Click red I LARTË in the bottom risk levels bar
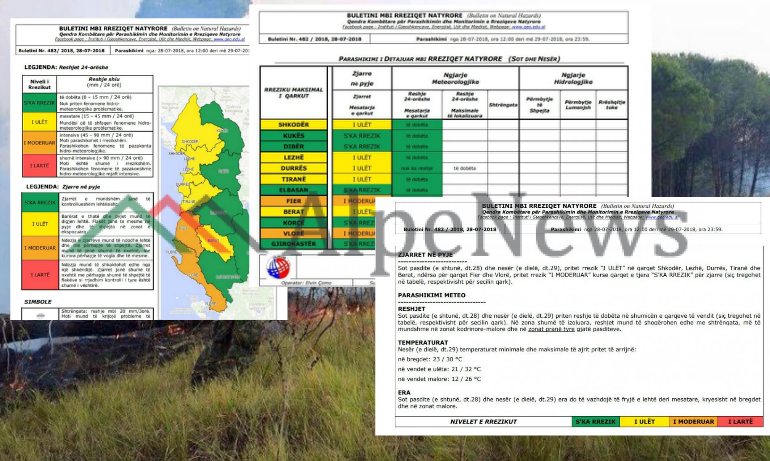This screenshot has height=461, width=770. pos(741,422)
